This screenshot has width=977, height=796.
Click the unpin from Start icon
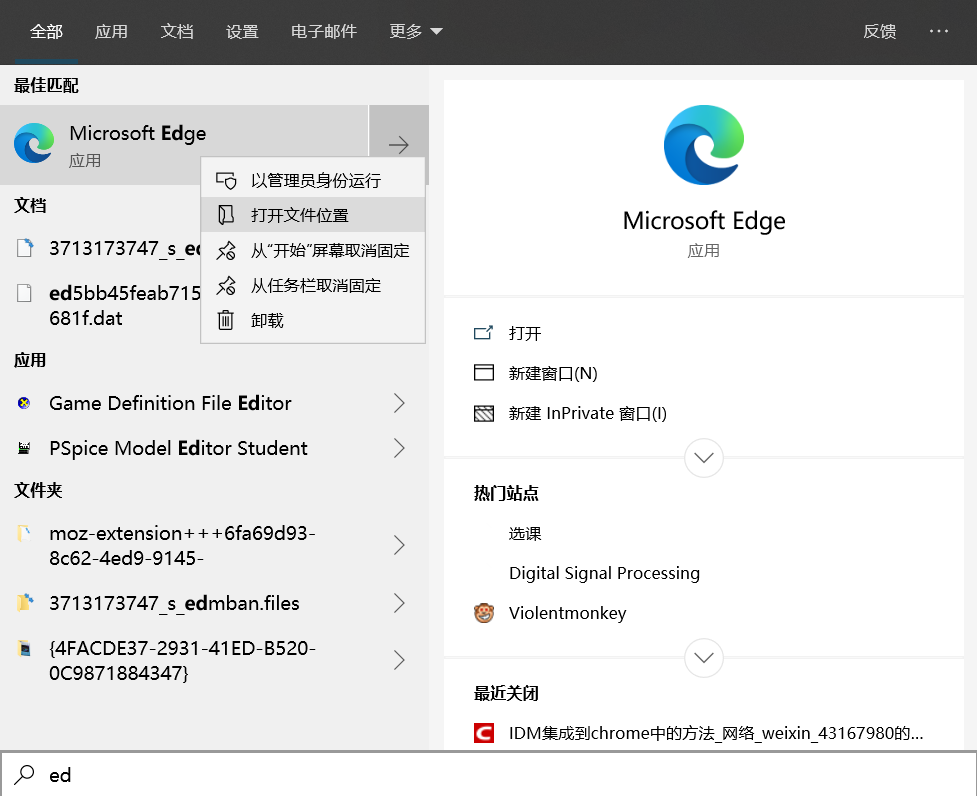[x=226, y=250]
